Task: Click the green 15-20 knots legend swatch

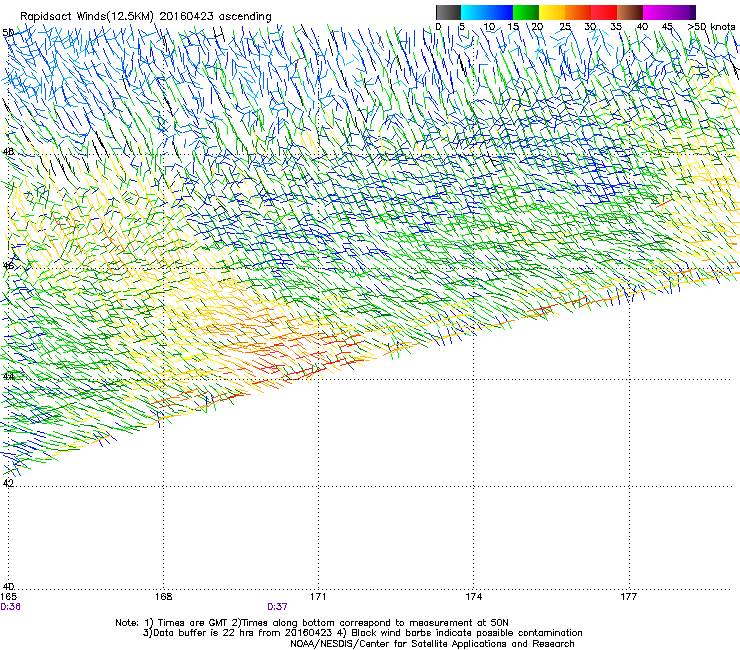Action: (526, 12)
